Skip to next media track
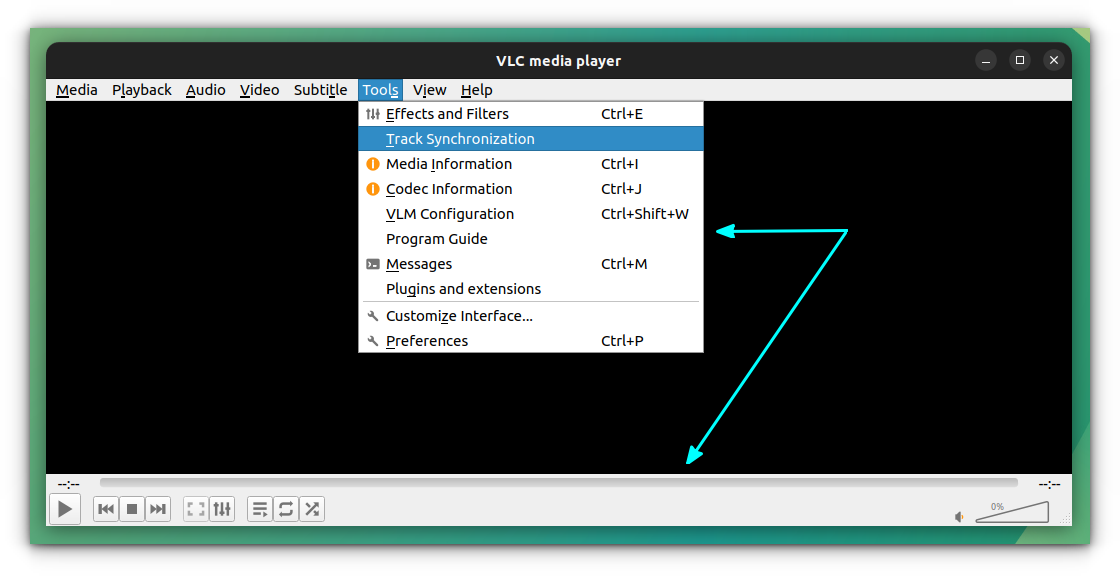The height and width of the screenshot is (576, 1120). tap(158, 509)
